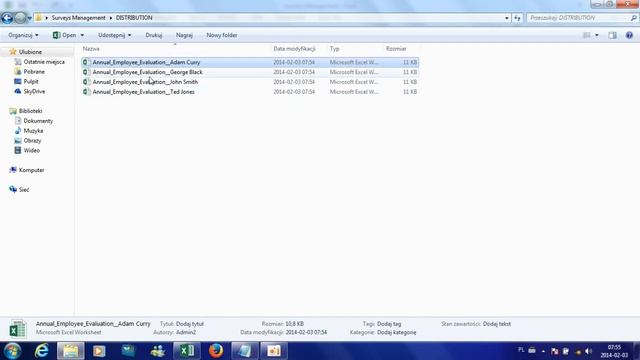This screenshot has width=640, height=360.
Task: Select the Annual_Employee_Evaluation__John Smith file
Action: (x=250, y=82)
